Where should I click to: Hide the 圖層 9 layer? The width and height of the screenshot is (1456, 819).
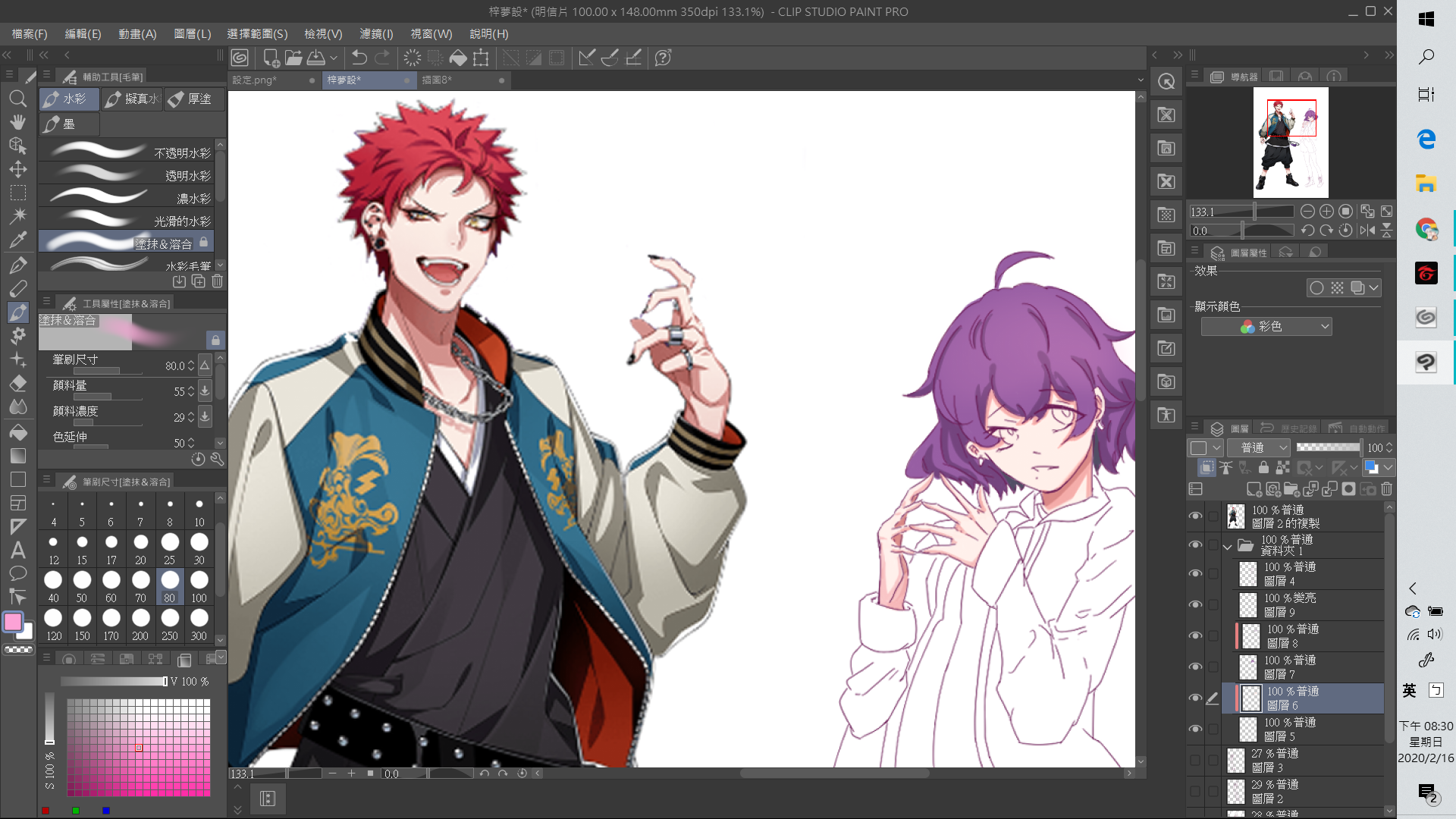click(x=1195, y=604)
